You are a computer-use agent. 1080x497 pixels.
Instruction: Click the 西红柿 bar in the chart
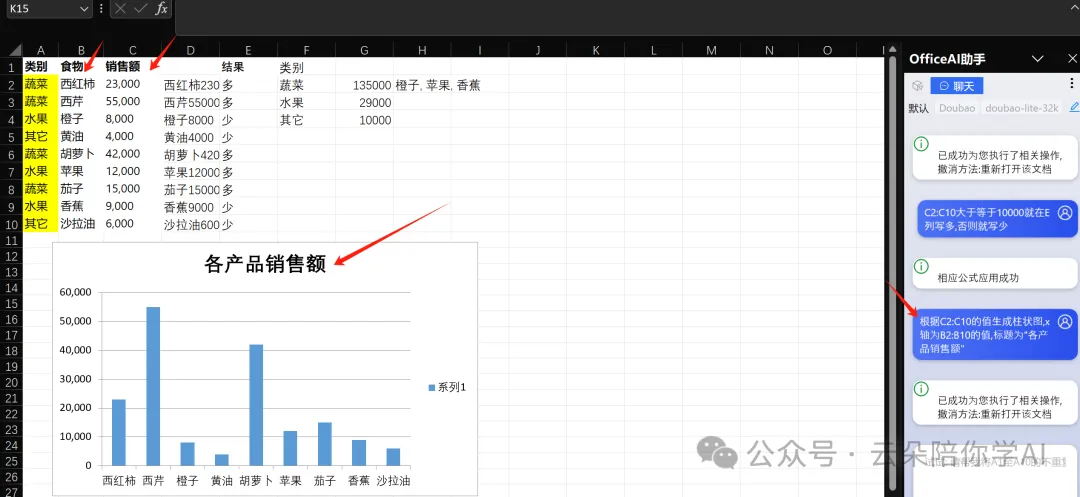[118, 432]
